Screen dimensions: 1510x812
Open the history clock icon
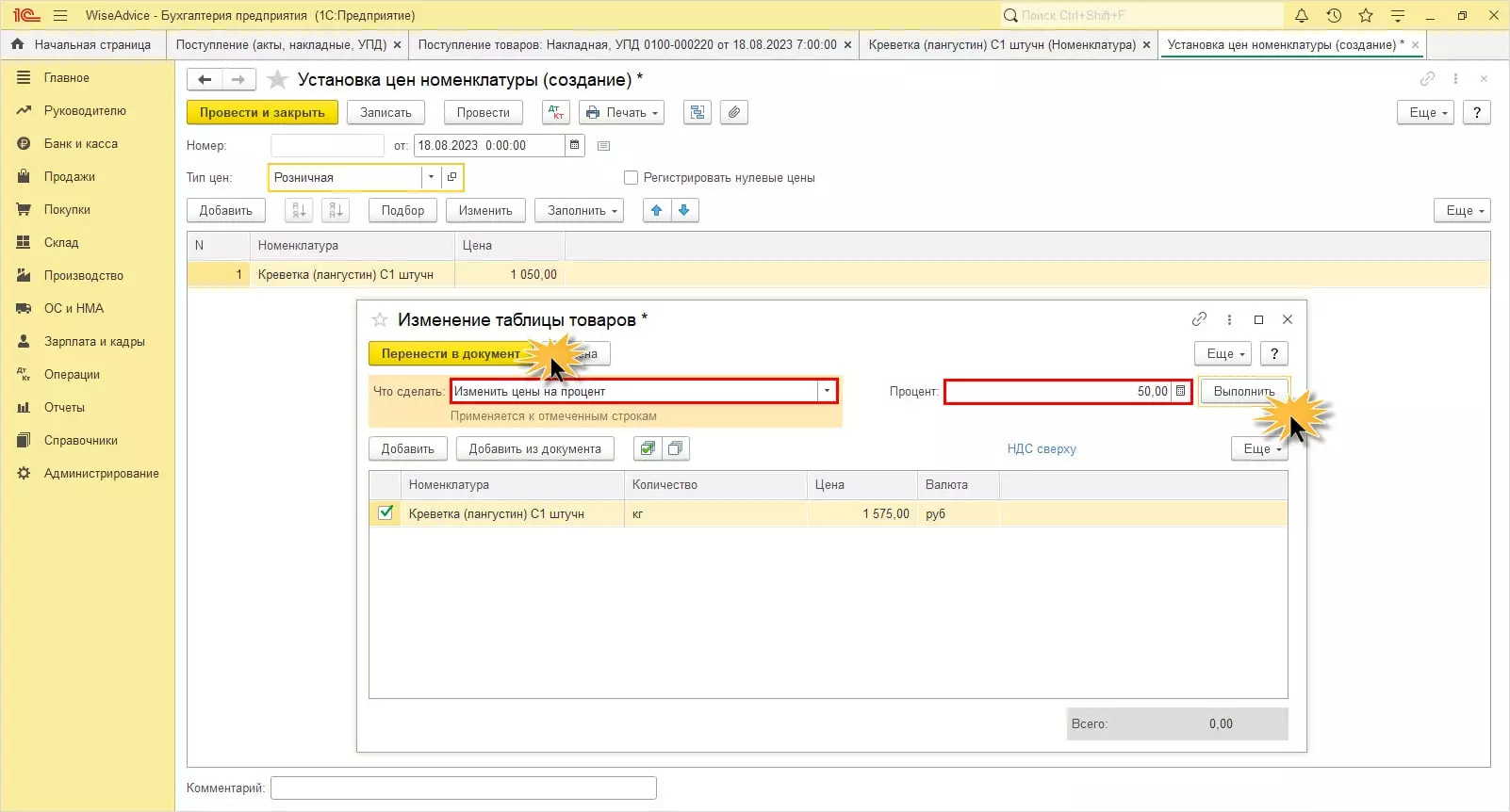pyautogui.click(x=1334, y=15)
